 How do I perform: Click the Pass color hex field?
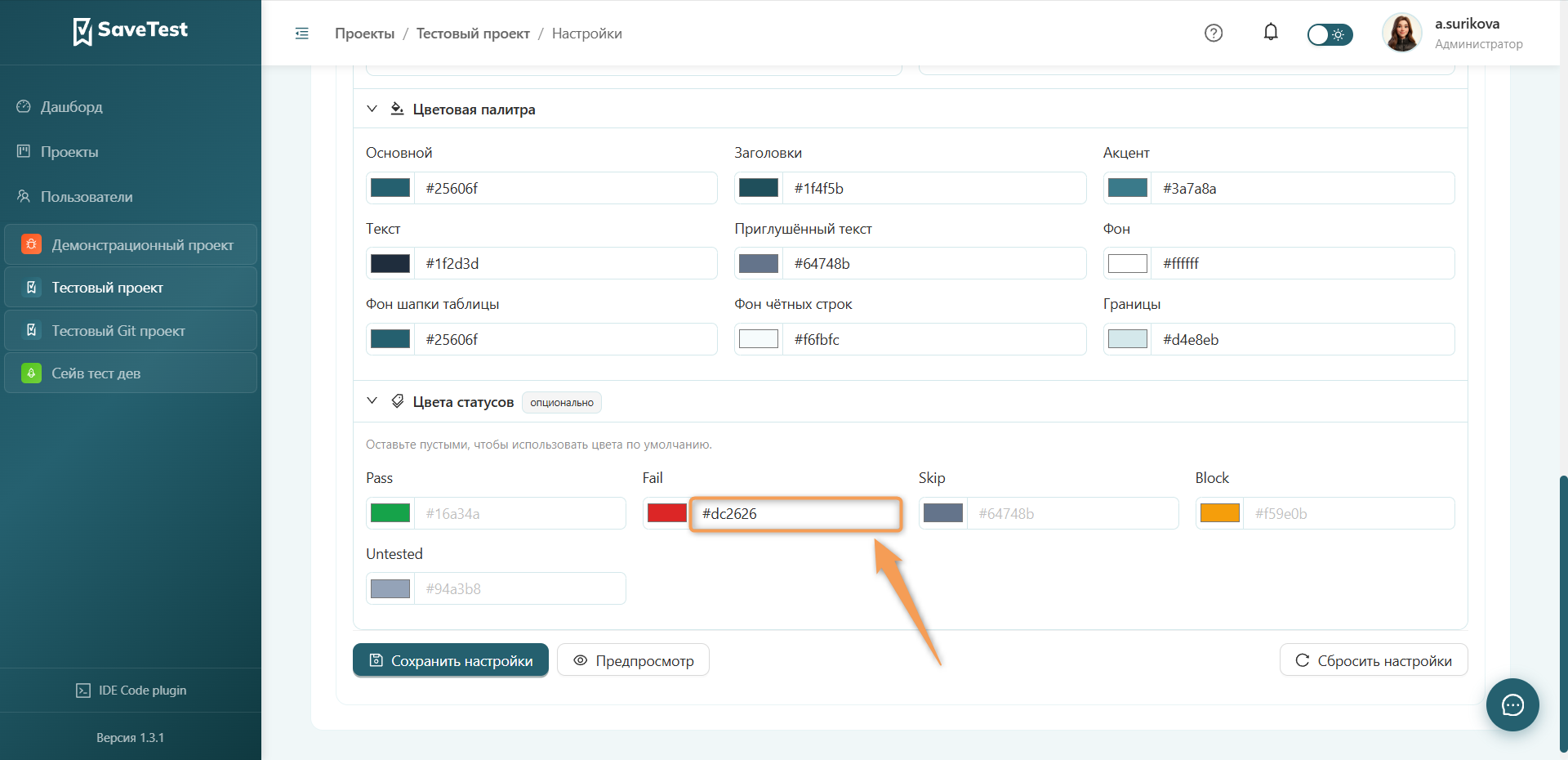tap(519, 513)
